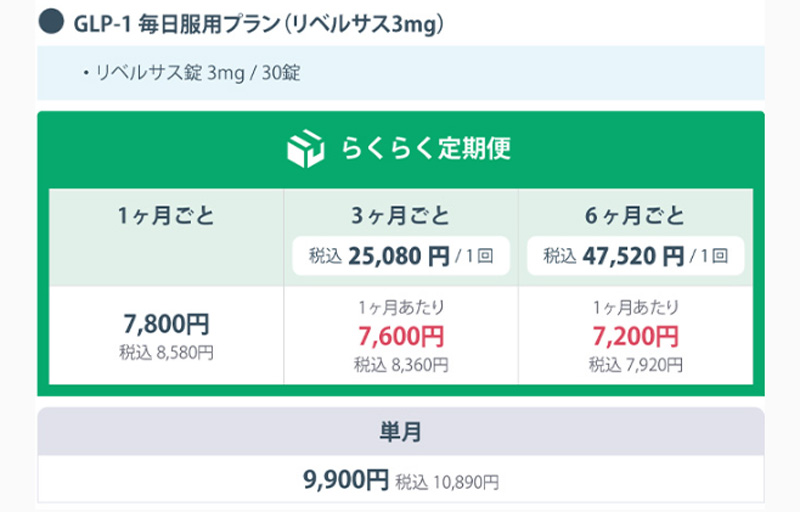Select the 6ヶ月ごと plan header

[x=635, y=216]
